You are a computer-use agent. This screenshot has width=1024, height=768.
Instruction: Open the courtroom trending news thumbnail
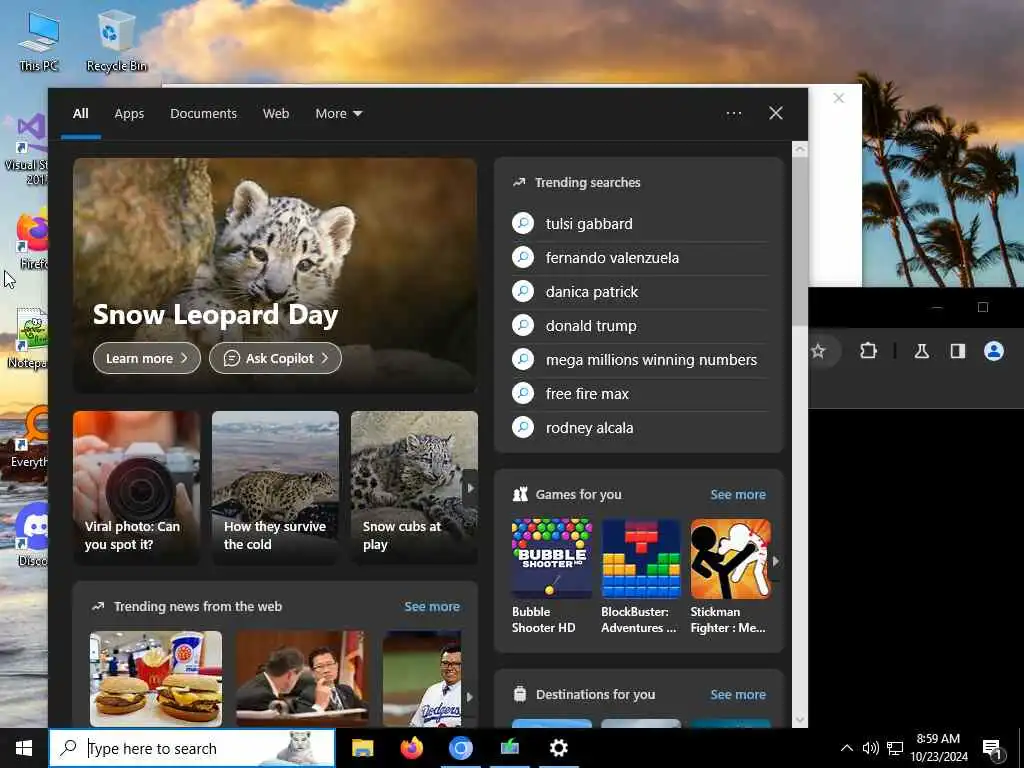click(x=302, y=679)
